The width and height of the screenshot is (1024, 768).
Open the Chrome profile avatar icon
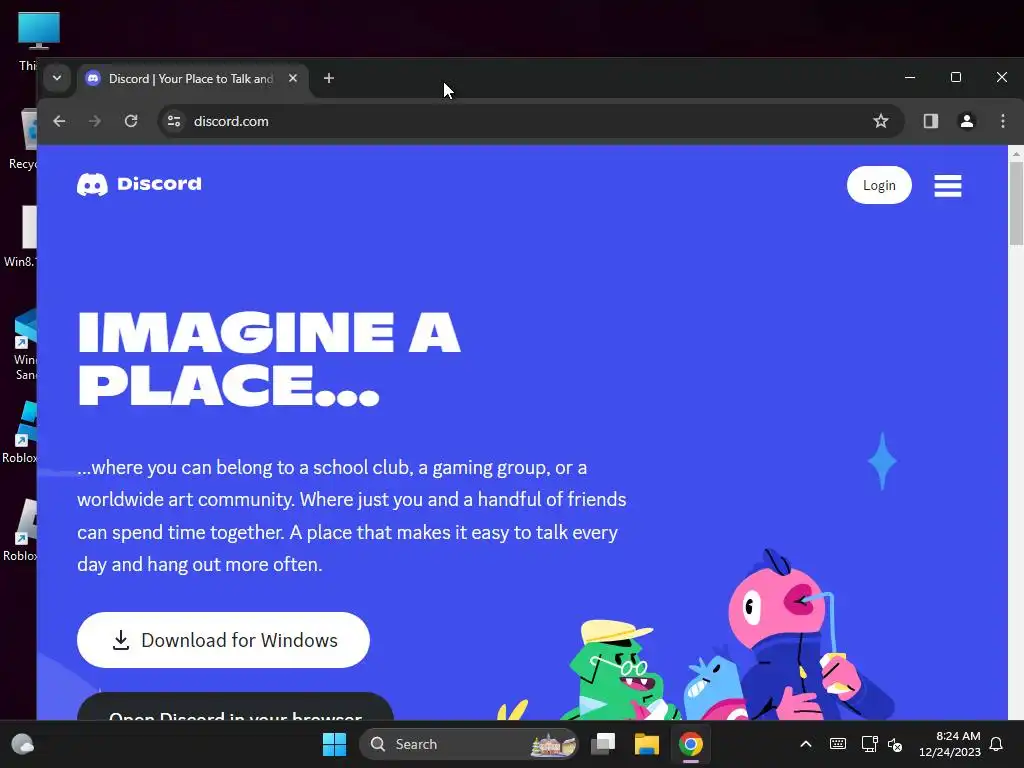(967, 121)
